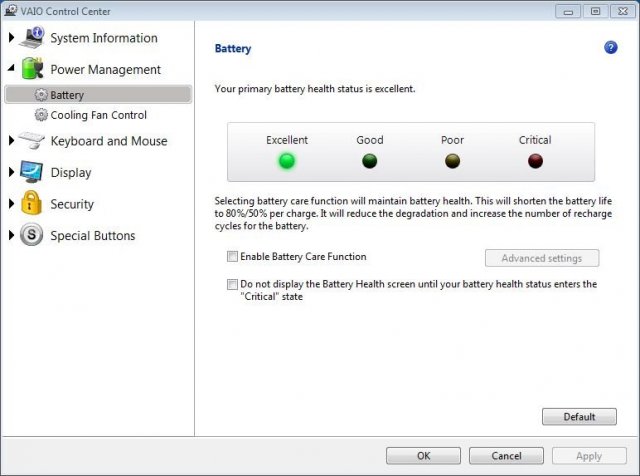Click the battery care function description paragraph
Viewport: 640px width, 476px height.
pyautogui.click(x=413, y=213)
